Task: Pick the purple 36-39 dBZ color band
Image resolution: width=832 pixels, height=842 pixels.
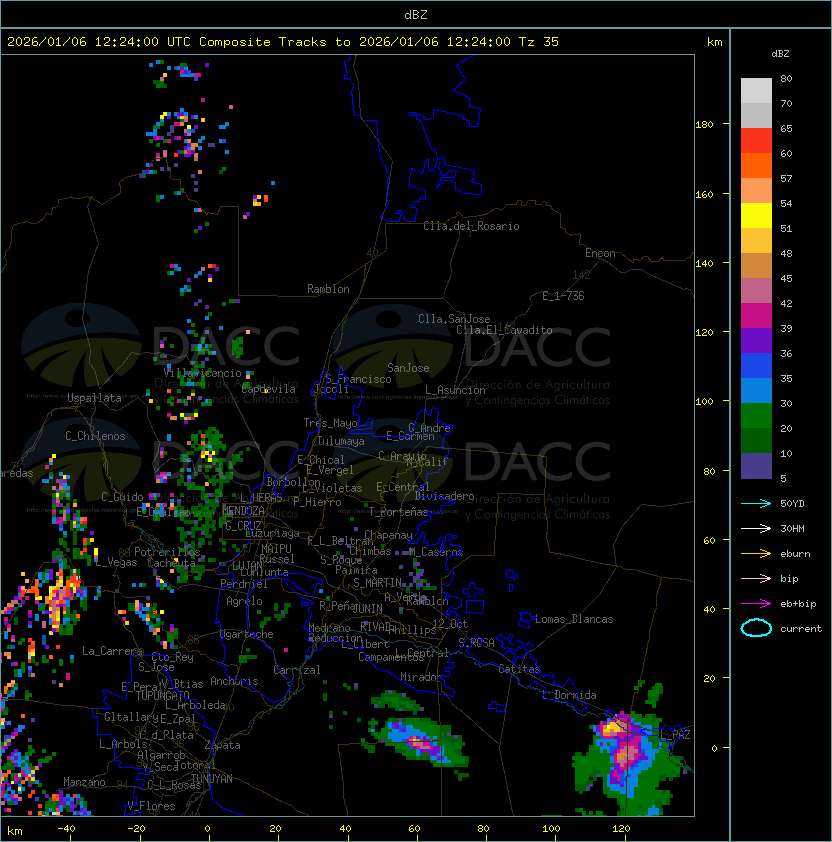Action: (x=756, y=341)
